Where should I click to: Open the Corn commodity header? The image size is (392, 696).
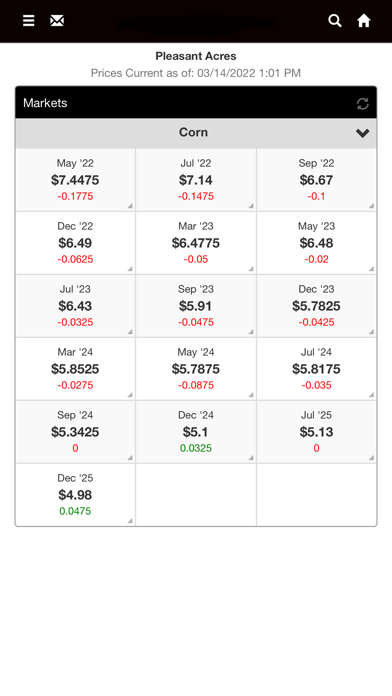(x=196, y=133)
